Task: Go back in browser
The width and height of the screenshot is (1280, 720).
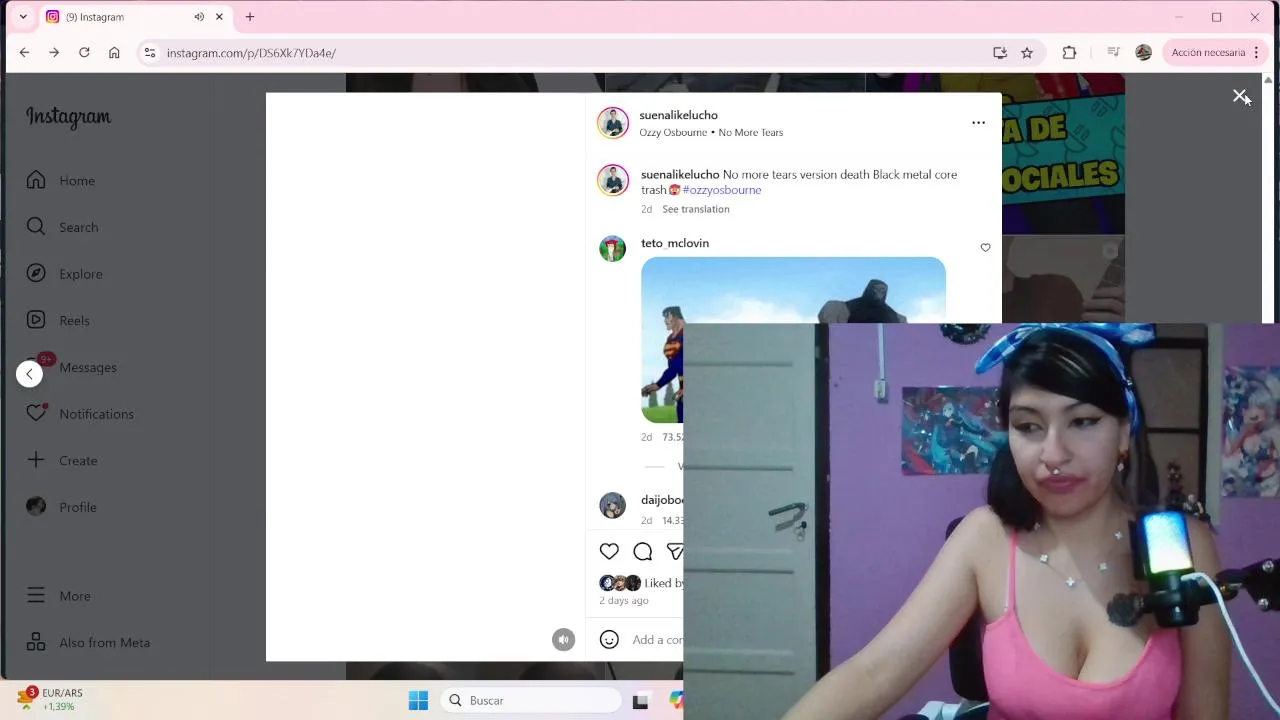Action: click(24, 53)
